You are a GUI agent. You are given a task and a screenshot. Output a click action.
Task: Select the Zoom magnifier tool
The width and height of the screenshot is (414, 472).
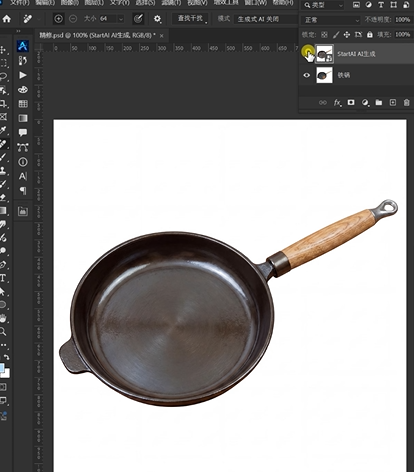[x=3, y=331]
